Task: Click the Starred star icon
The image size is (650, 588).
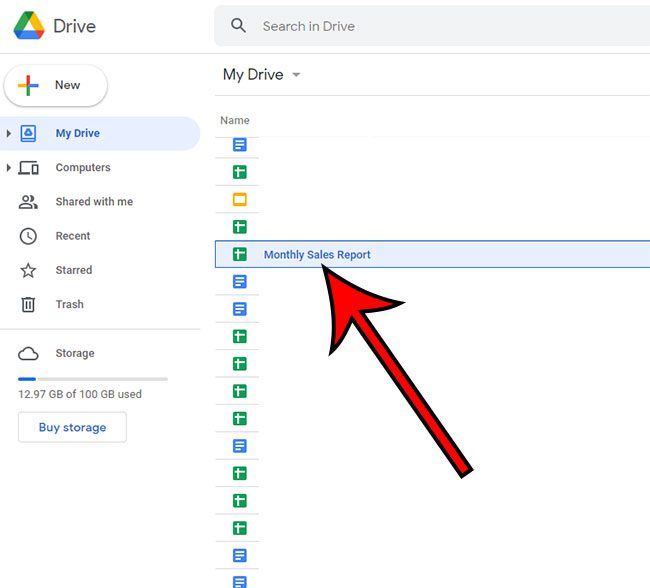Action: pyautogui.click(x=29, y=270)
